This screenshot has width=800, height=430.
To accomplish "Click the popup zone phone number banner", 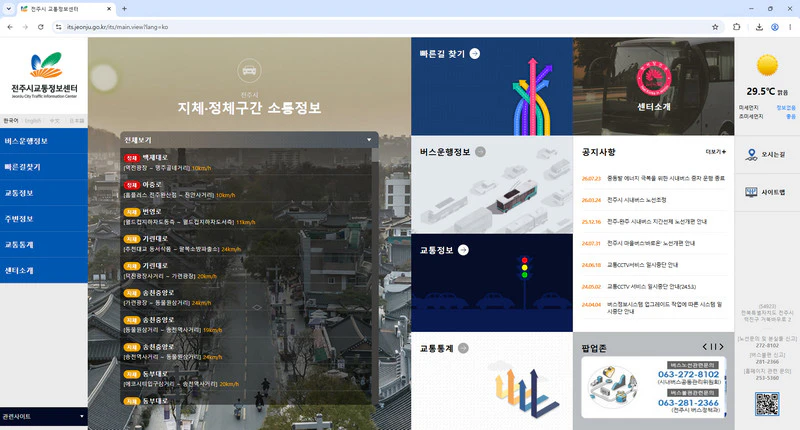I will [654, 387].
